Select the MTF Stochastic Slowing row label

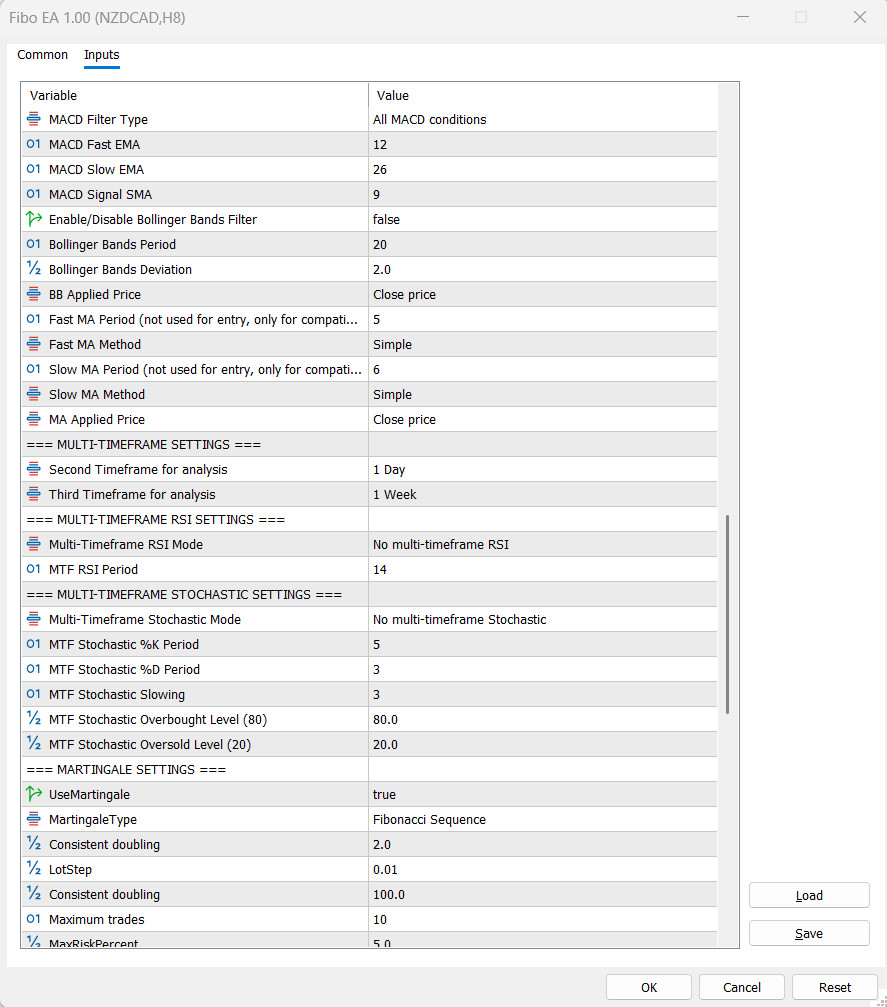(x=117, y=694)
